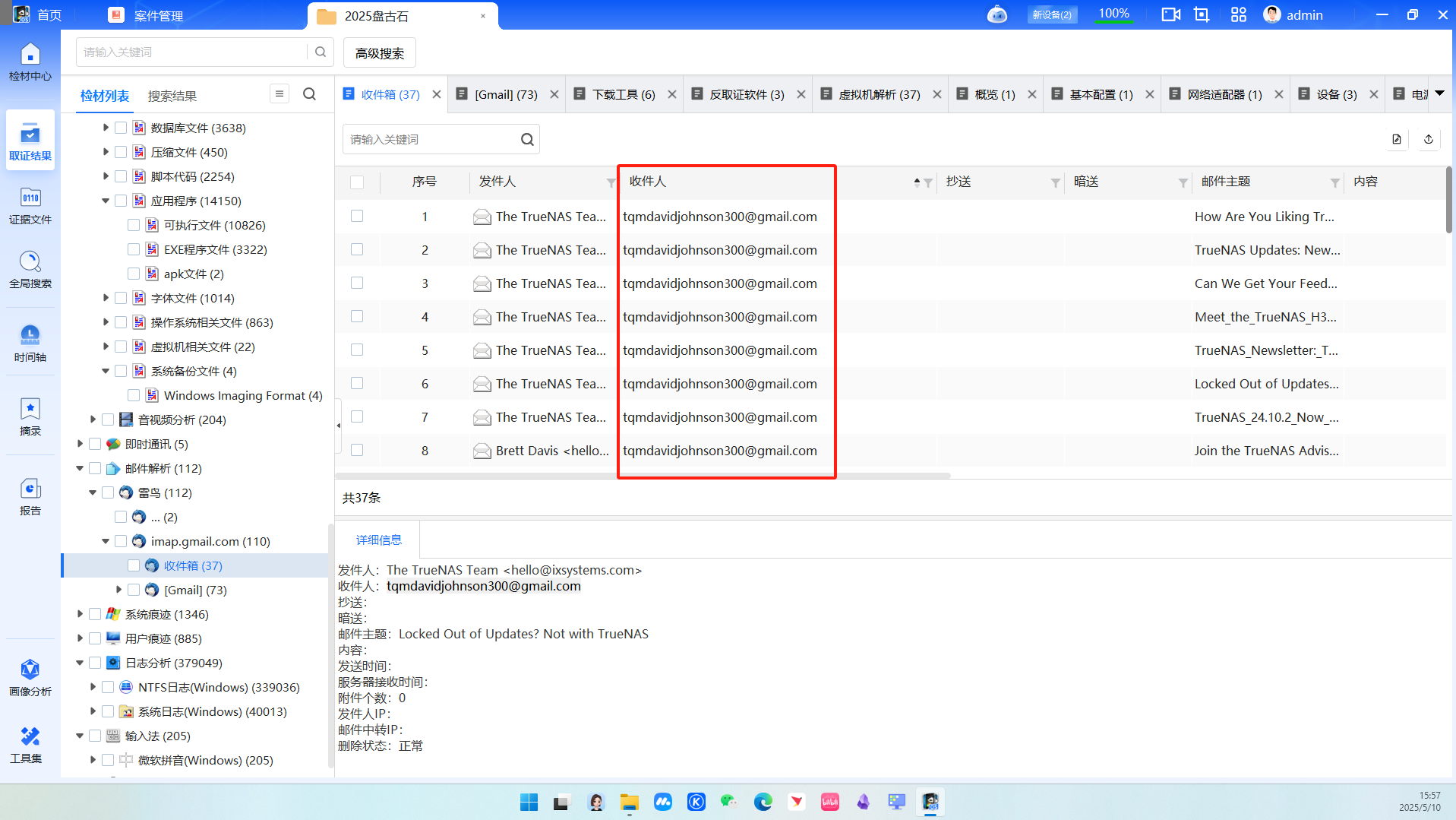Expand the 即时通讯 tree node
This screenshot has width=1456, height=820.
[80, 444]
